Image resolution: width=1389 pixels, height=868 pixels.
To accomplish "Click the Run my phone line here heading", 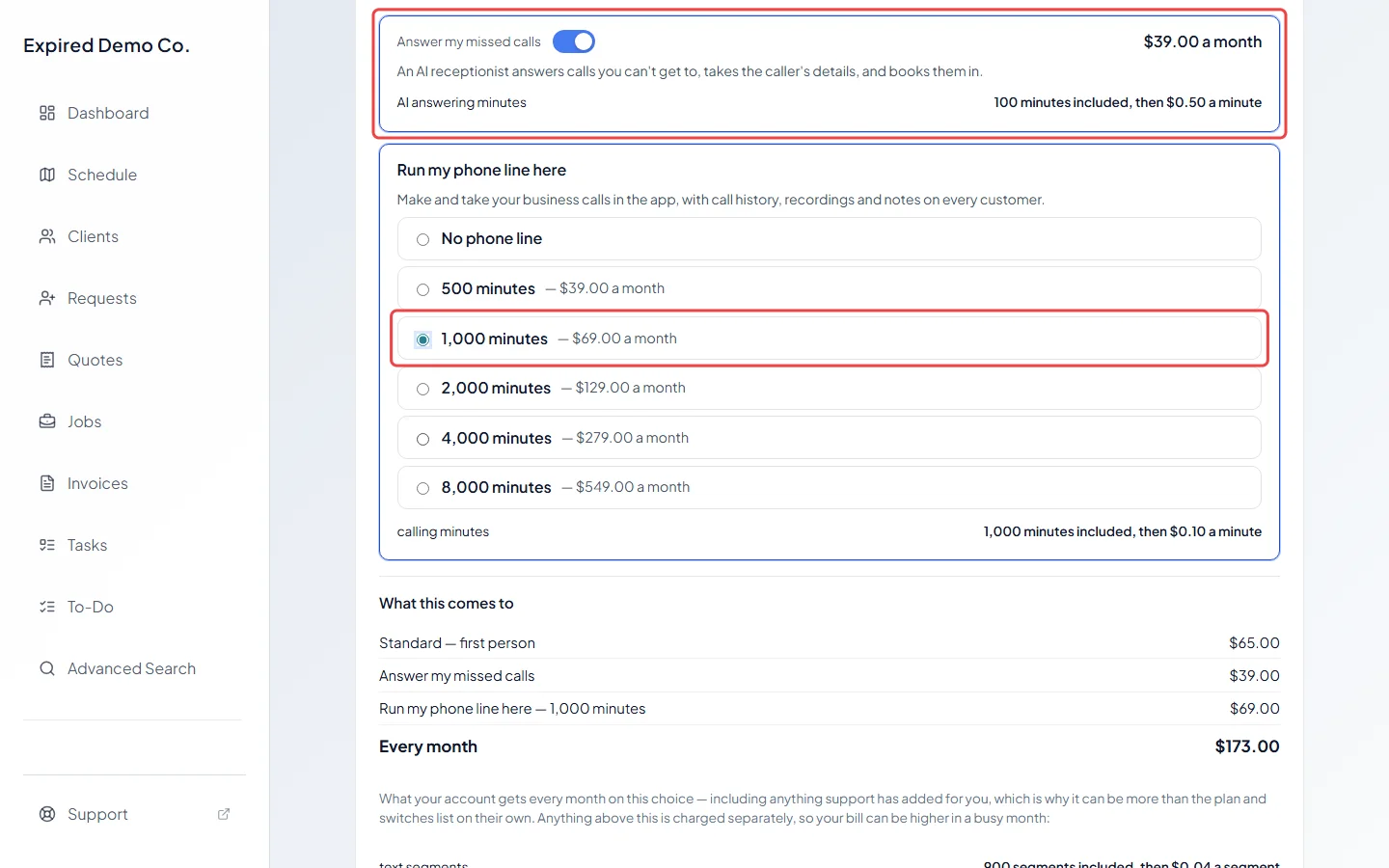I will pyautogui.click(x=481, y=170).
